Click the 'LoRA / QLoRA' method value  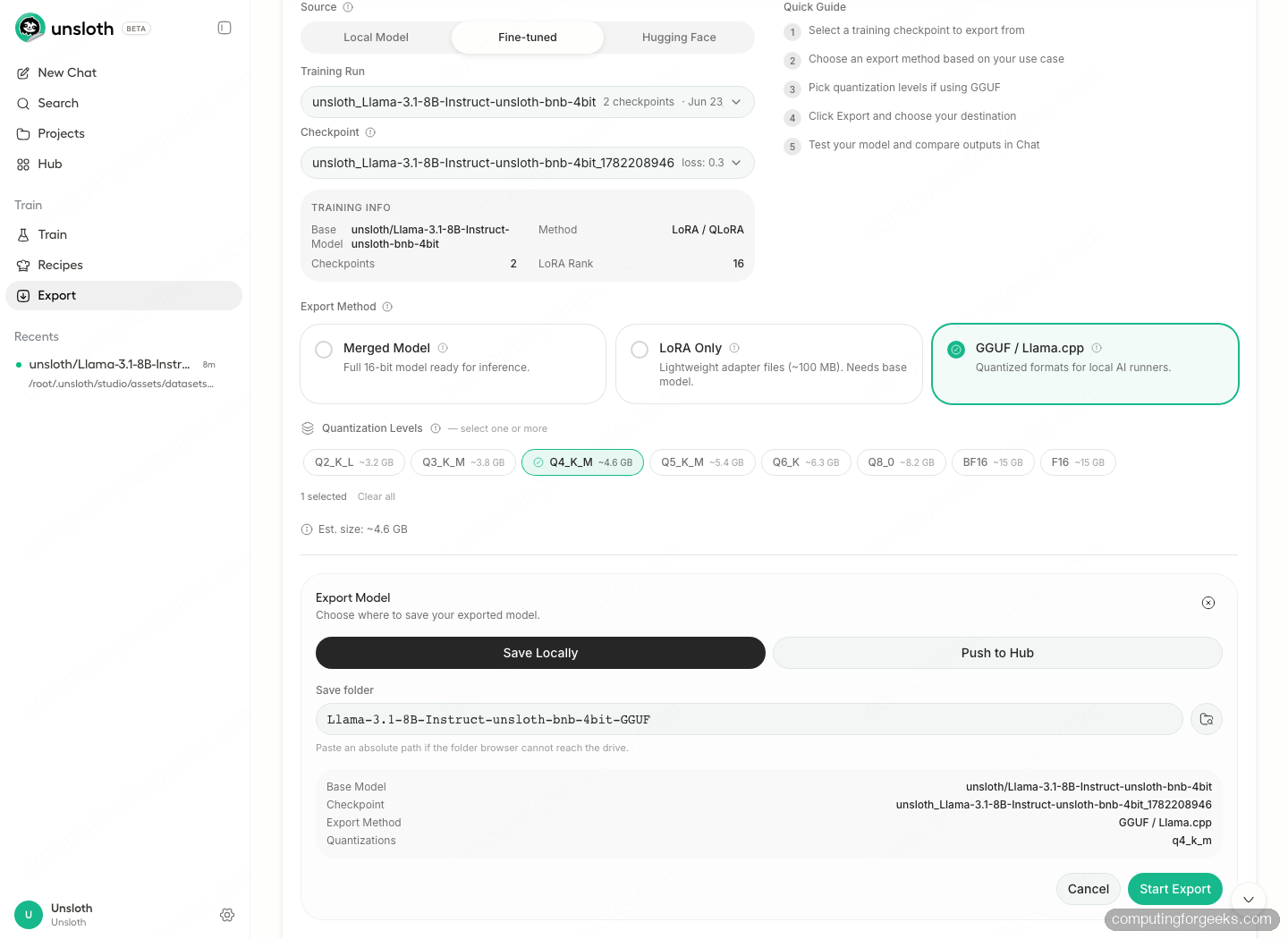708,230
